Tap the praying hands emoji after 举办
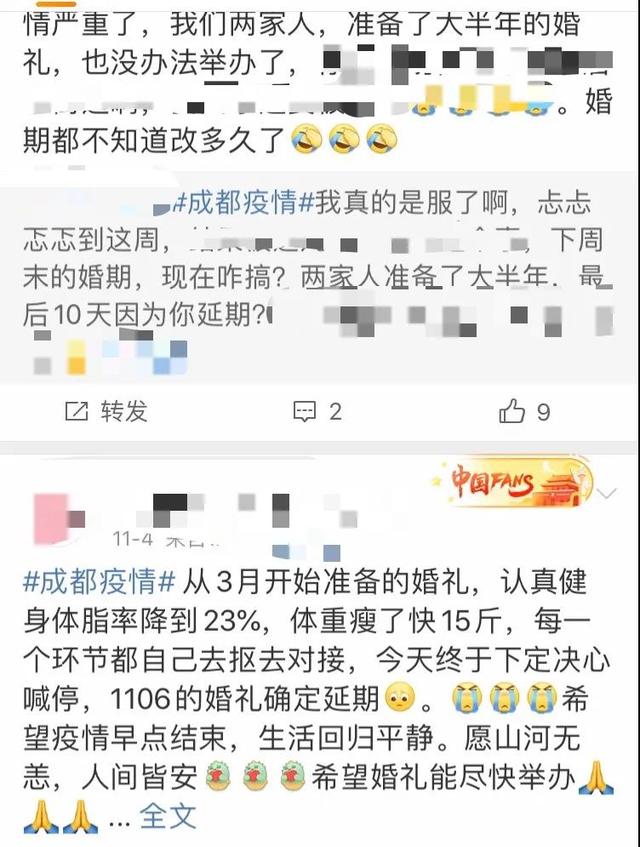 [596, 776]
